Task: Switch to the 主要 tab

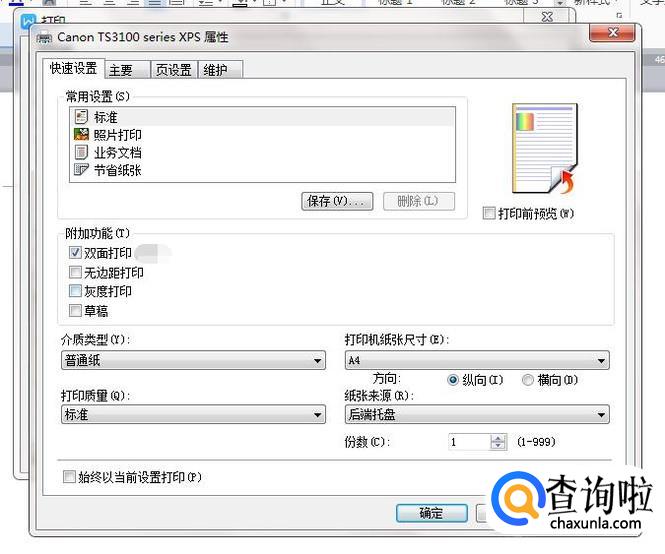Action: coord(128,70)
